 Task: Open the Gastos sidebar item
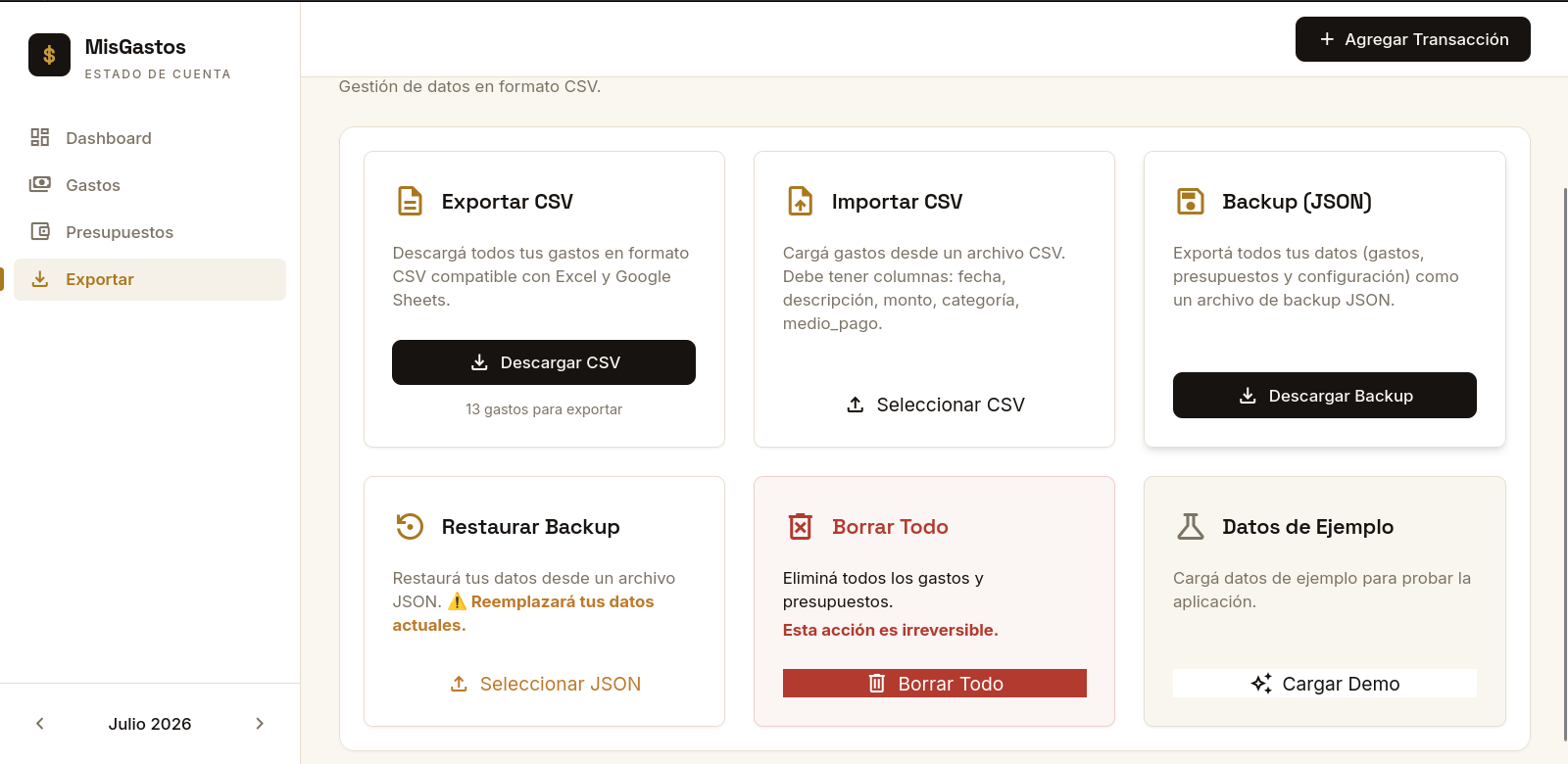click(150, 185)
